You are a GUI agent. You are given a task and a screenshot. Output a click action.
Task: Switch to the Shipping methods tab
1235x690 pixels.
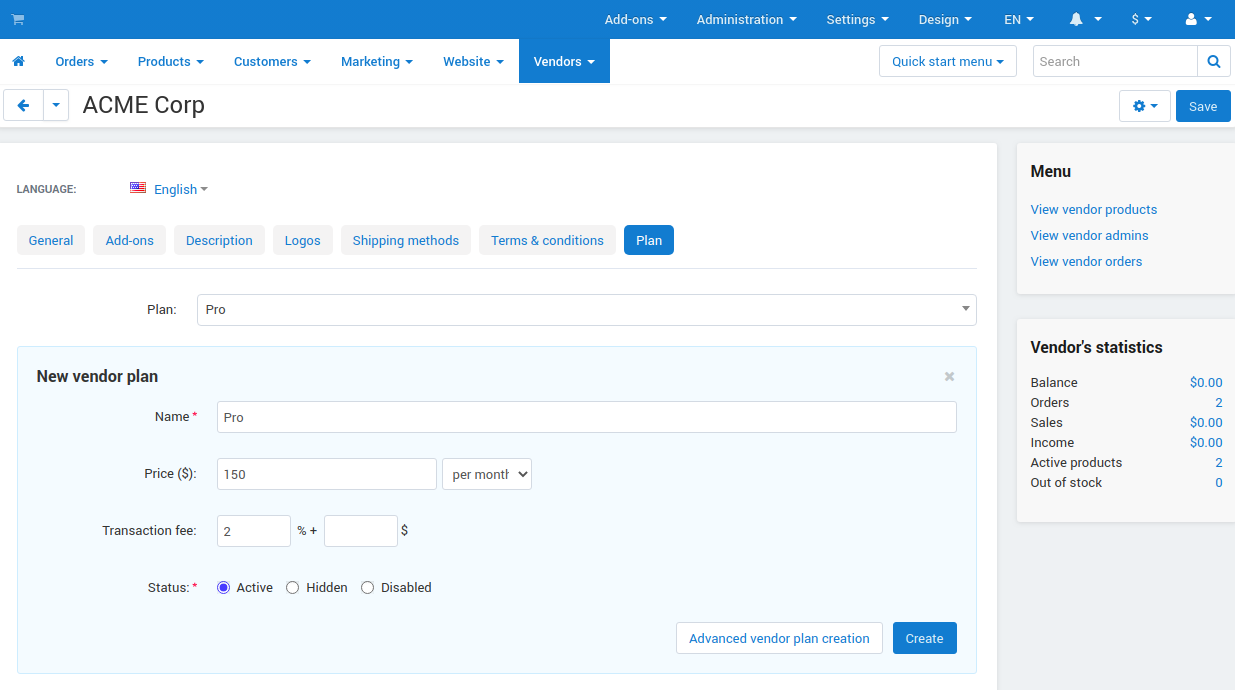(406, 240)
